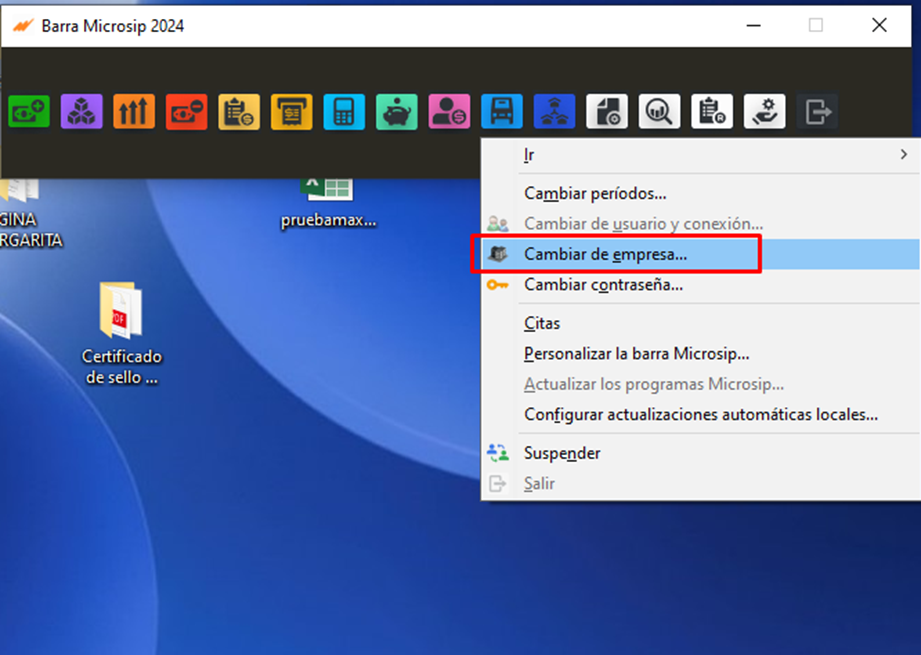Screen dimensions: 921x655
Task: Click the Microsip logo in title bar
Action: (x=23, y=26)
